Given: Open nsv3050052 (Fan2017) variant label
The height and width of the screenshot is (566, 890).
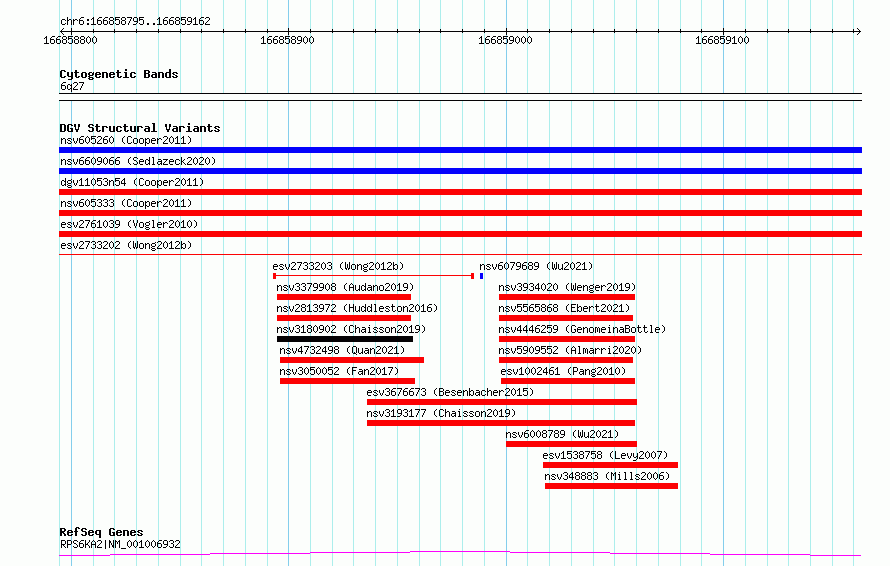Looking at the screenshot, I should coord(339,371).
